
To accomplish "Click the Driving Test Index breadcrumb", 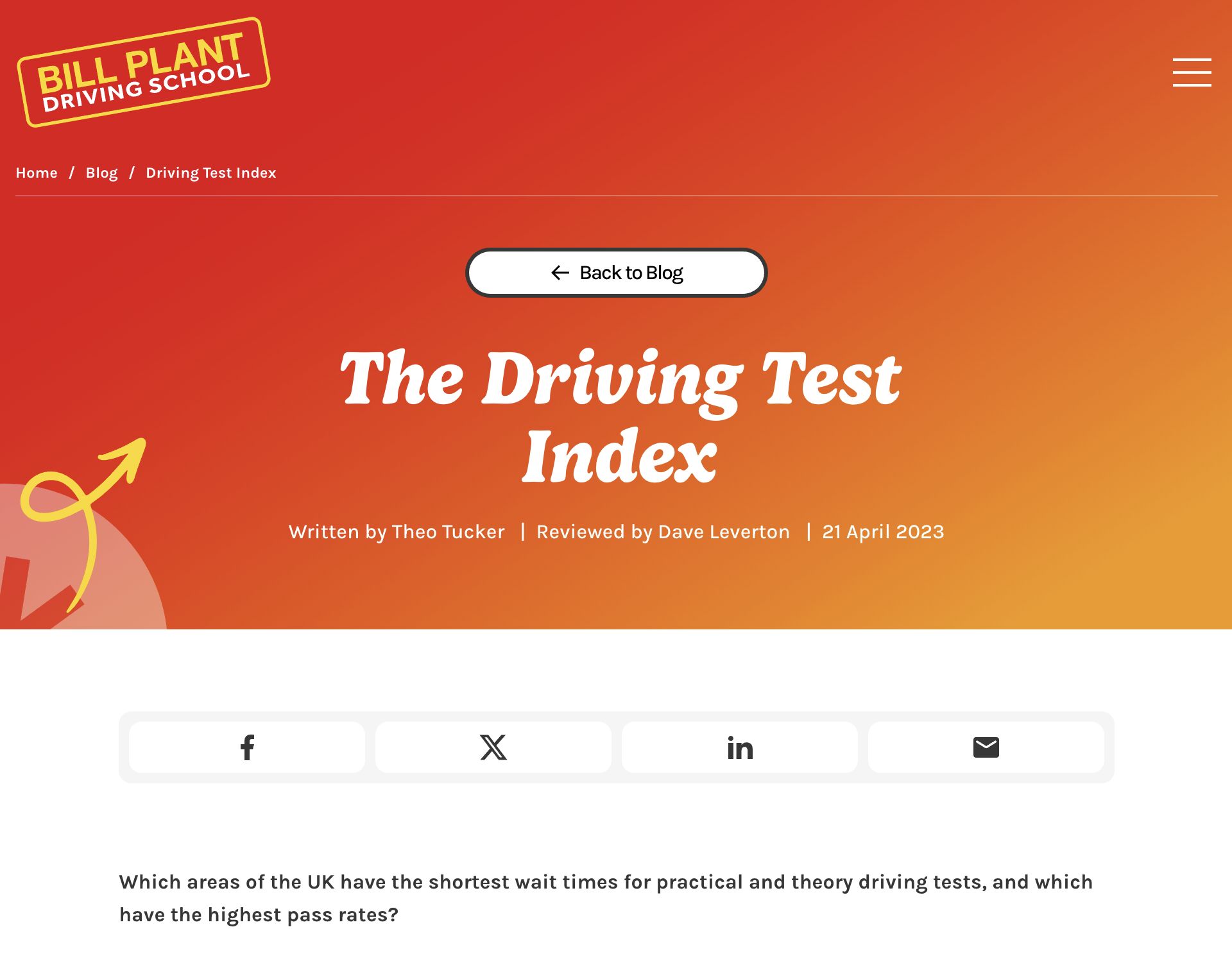I will pos(211,172).
